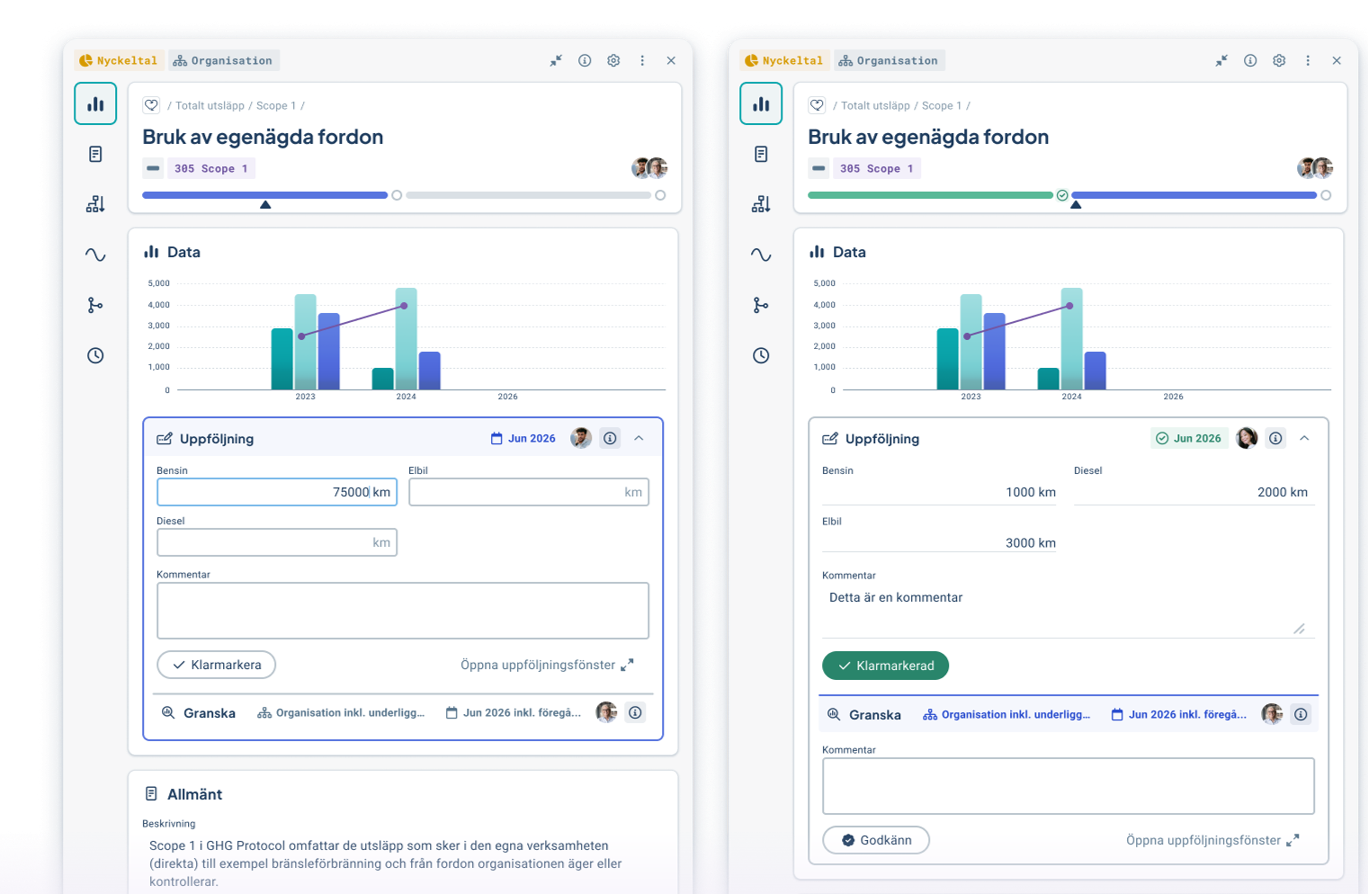
Task: Click the Elbil input field in left panel
Action: point(529,492)
